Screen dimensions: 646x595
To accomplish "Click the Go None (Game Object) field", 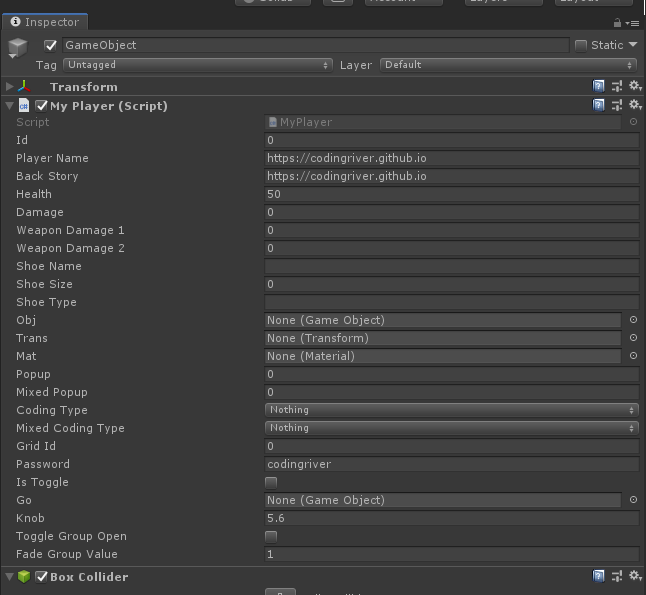I will pos(443,500).
